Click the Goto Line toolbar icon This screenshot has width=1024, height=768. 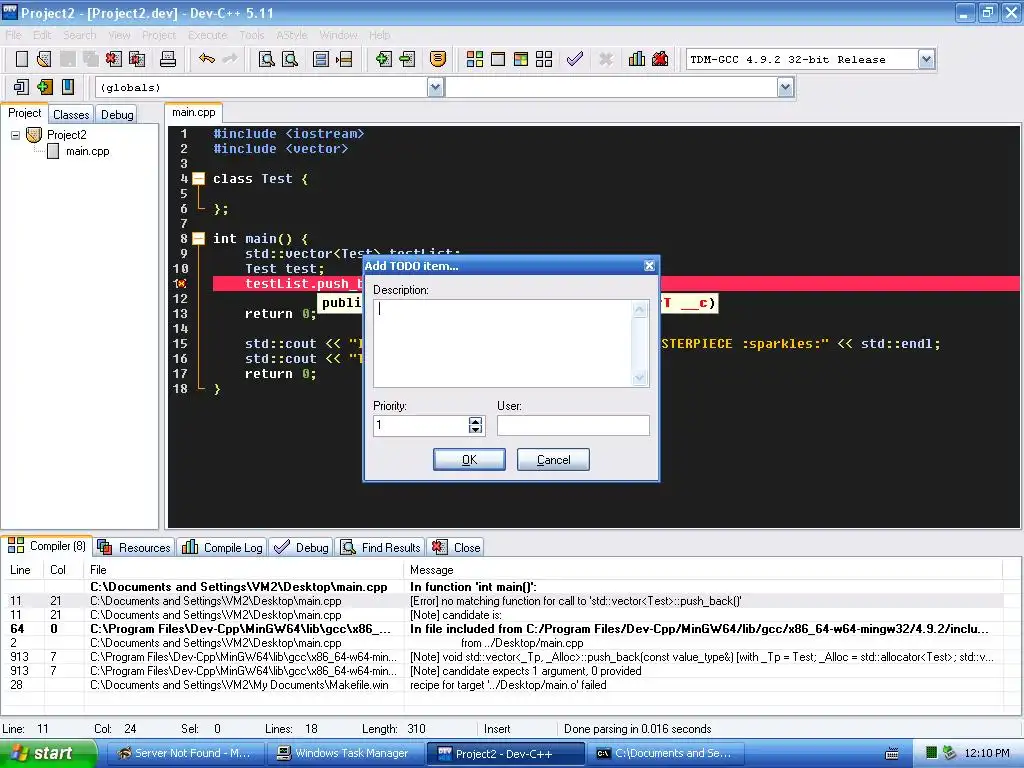tap(344, 59)
